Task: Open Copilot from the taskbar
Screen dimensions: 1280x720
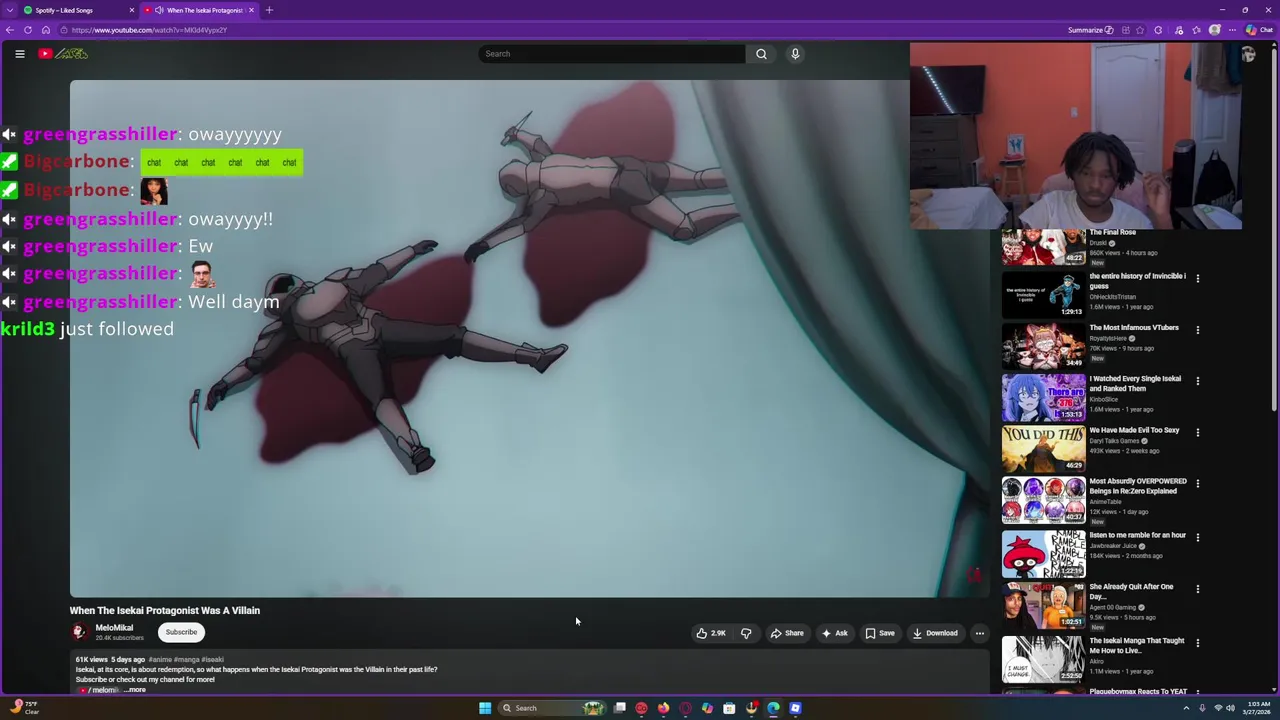Action: coord(707,708)
